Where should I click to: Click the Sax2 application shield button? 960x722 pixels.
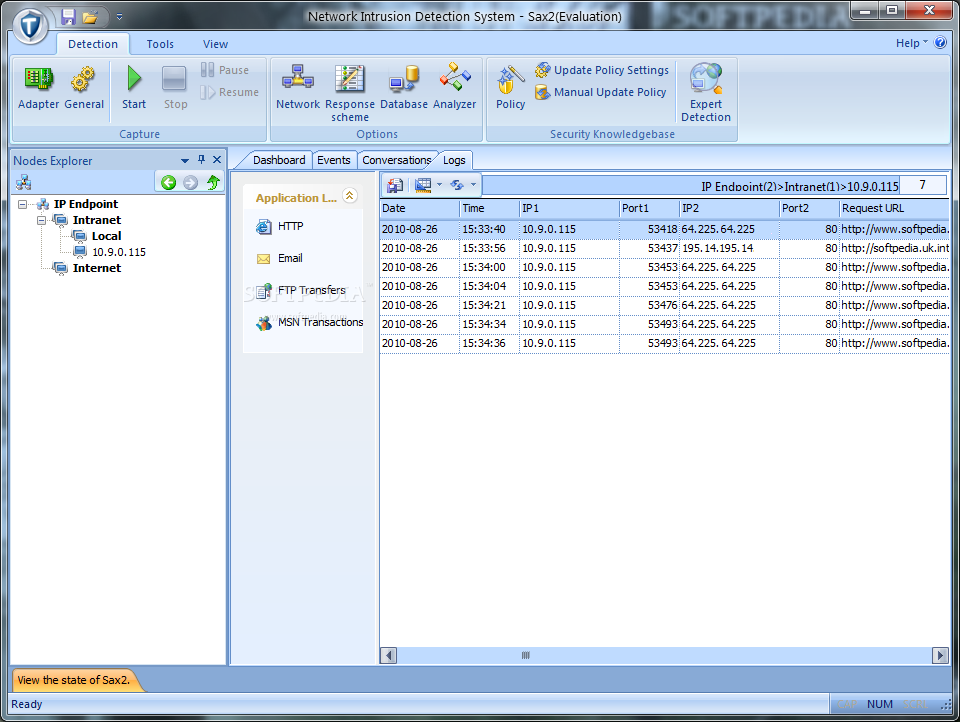pyautogui.click(x=30, y=26)
